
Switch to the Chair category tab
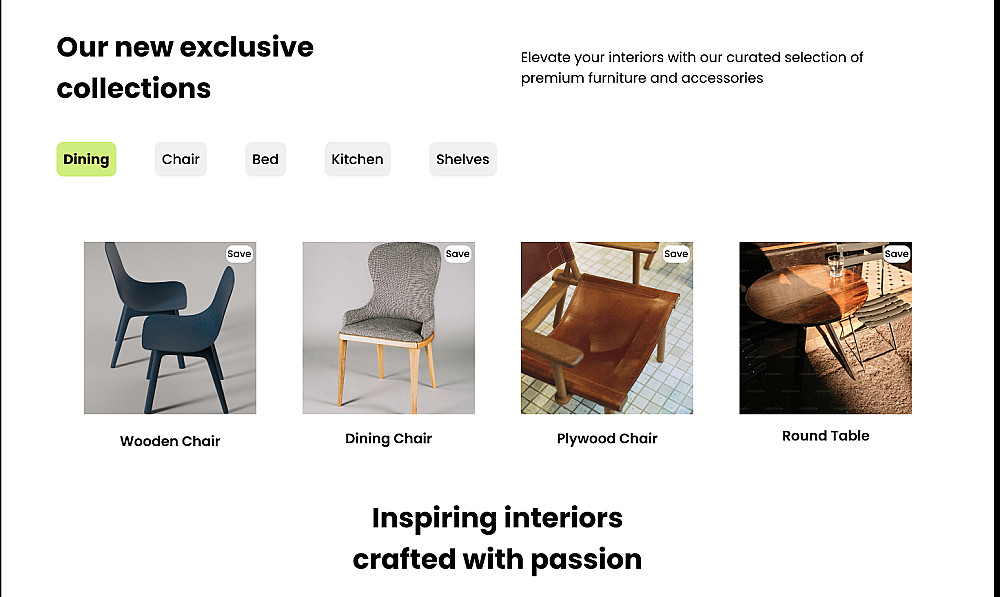181,159
